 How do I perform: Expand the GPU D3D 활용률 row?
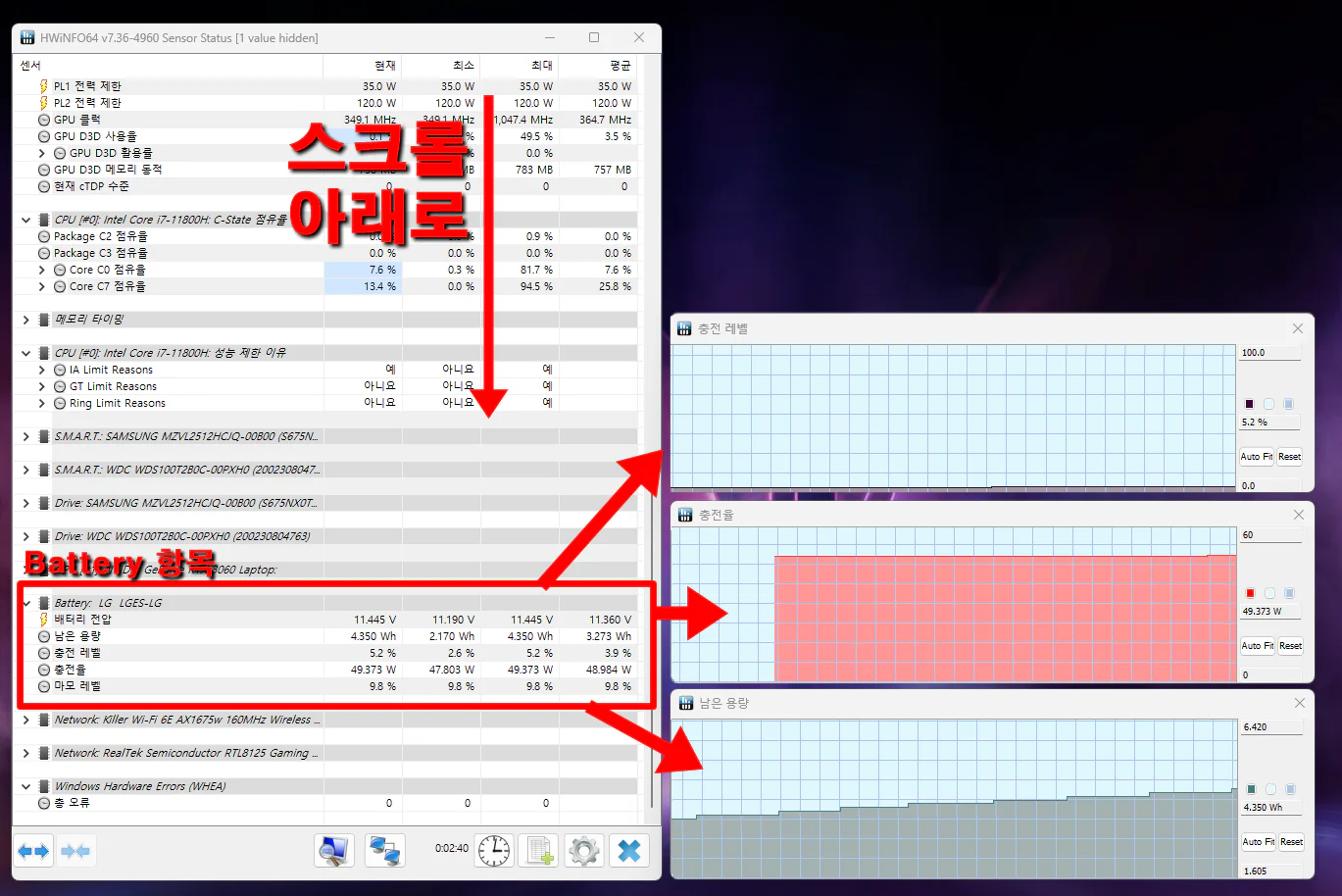click(41, 153)
